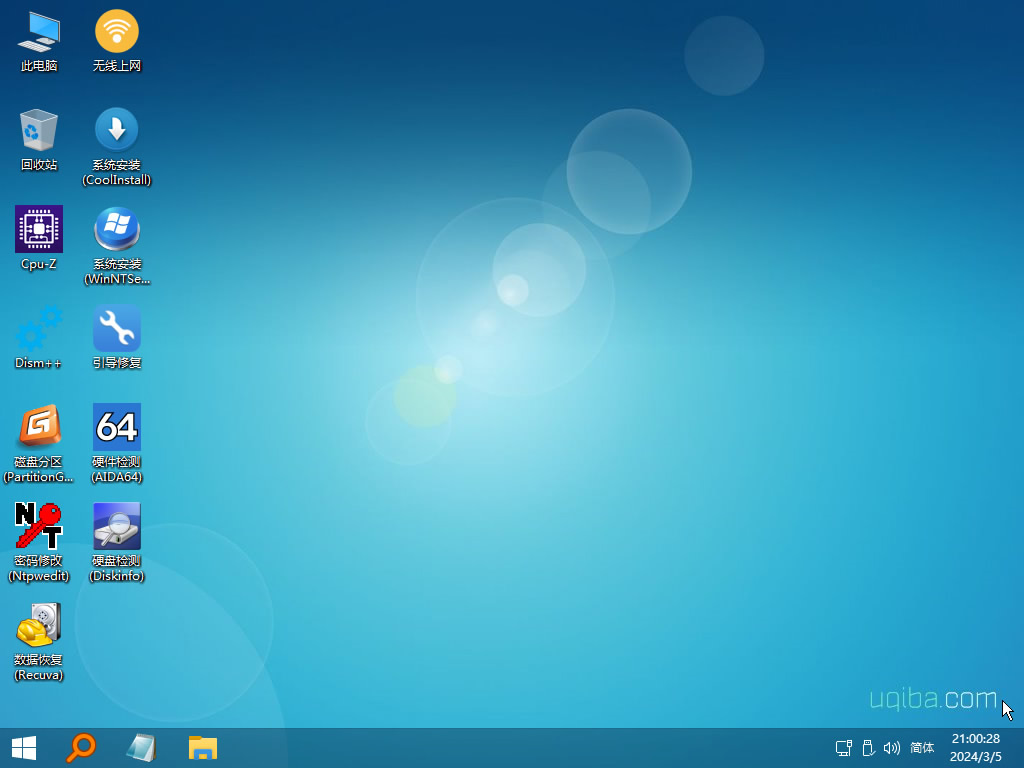Screen dimensions: 1024x768
Task: Open the notepad icon in the taskbar
Action: coord(141,748)
